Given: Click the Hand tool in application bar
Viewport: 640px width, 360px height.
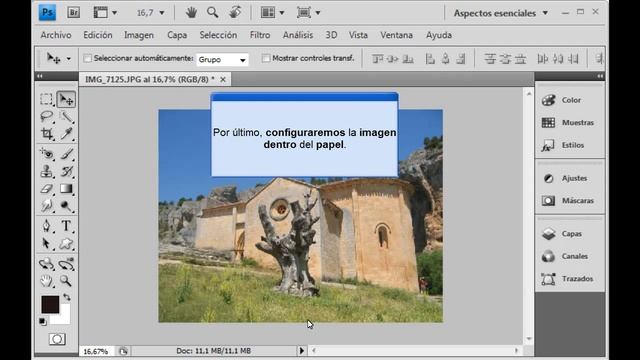Looking at the screenshot, I should click(191, 13).
